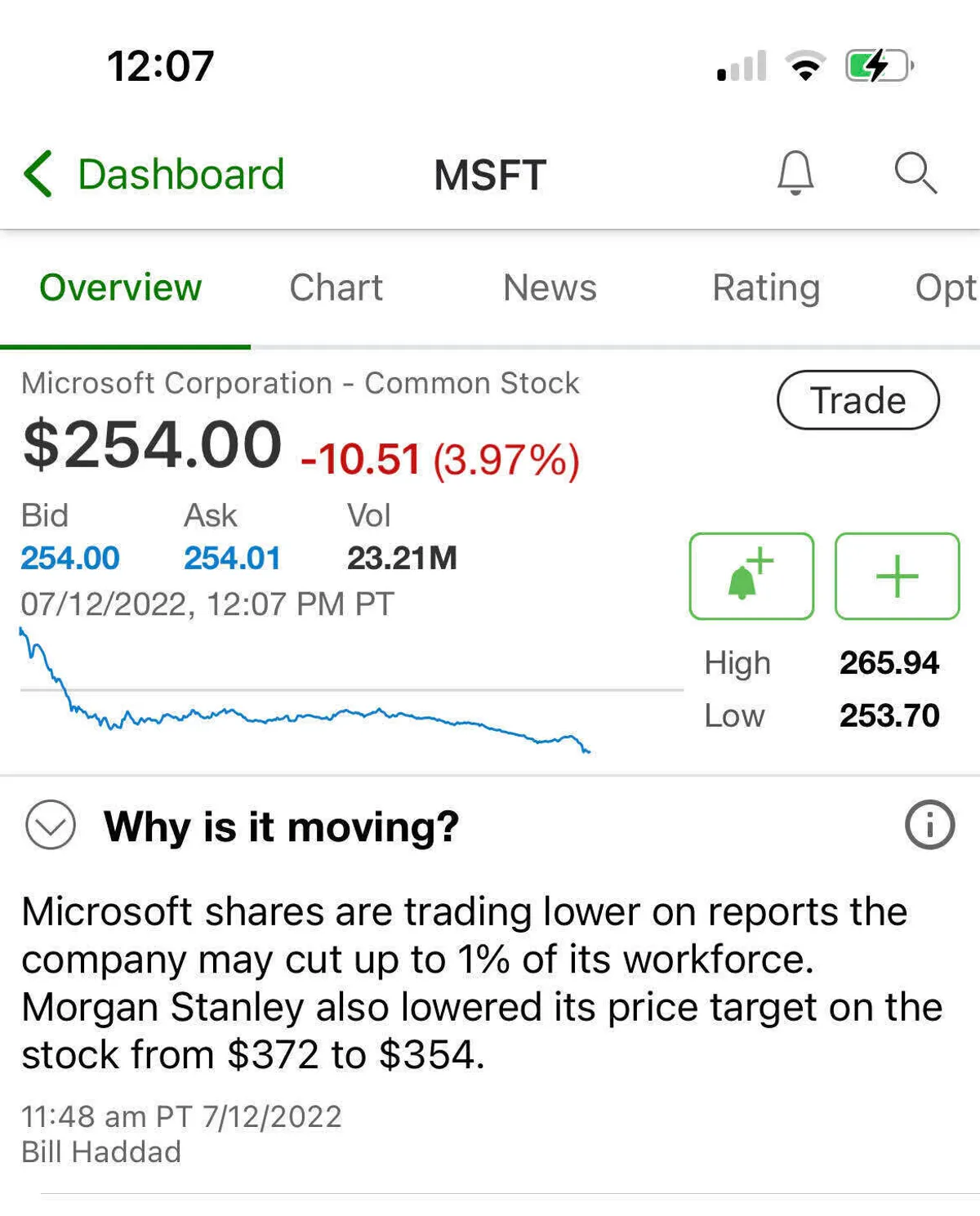
Task: Collapse the Why is it moving section
Action: (51, 826)
